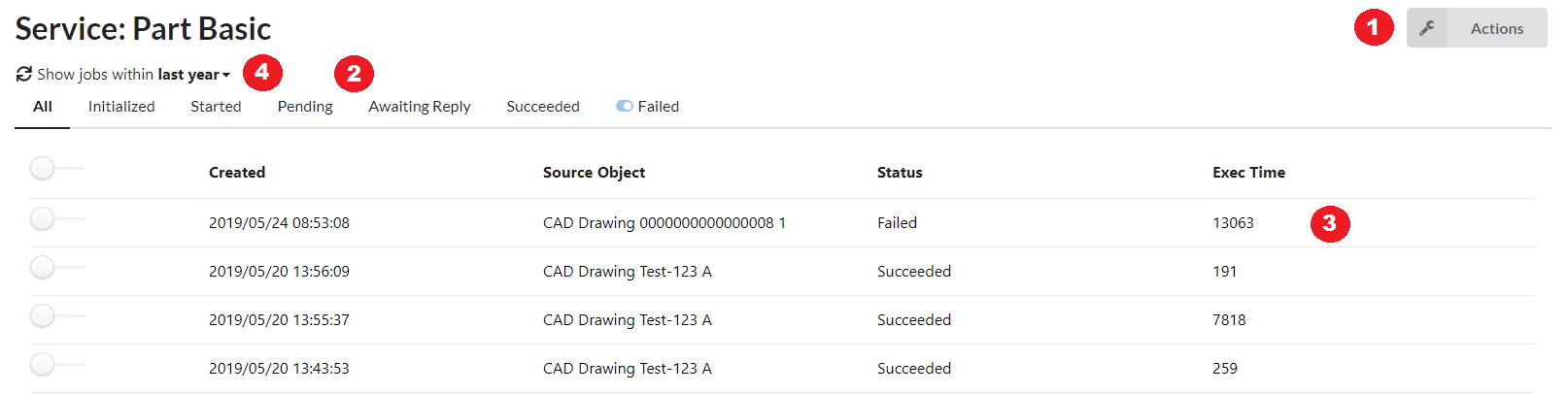Open the Started tab
This screenshot has height=394, width=1568.
(216, 107)
